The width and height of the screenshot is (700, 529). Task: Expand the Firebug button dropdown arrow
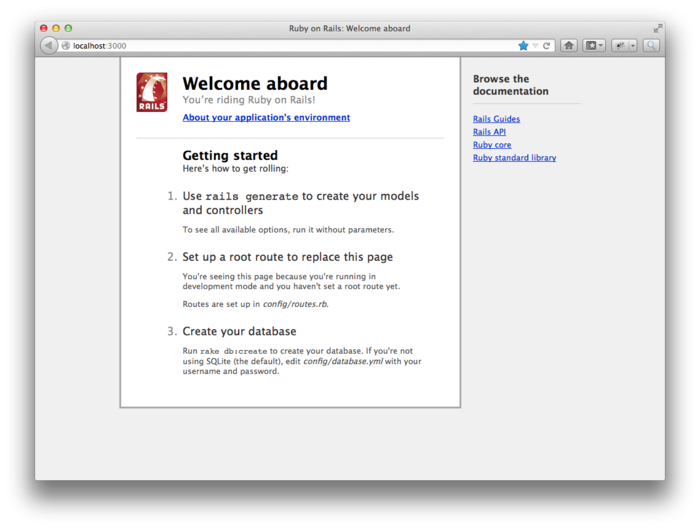631,45
